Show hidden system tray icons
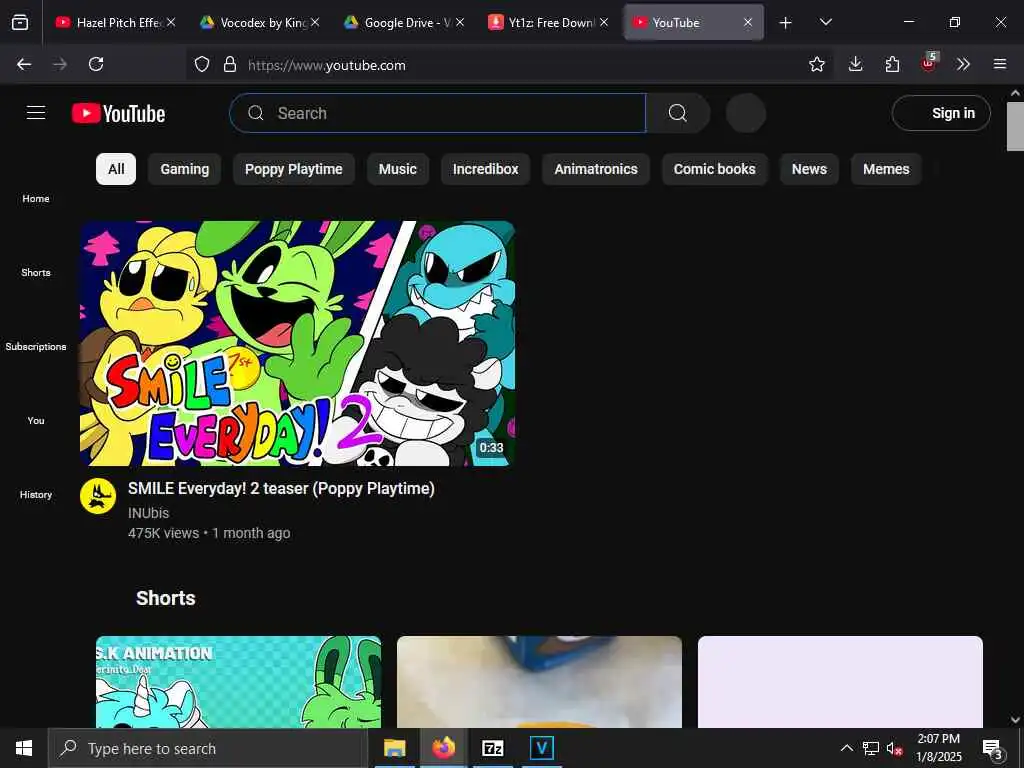The height and width of the screenshot is (768, 1024). click(x=846, y=748)
